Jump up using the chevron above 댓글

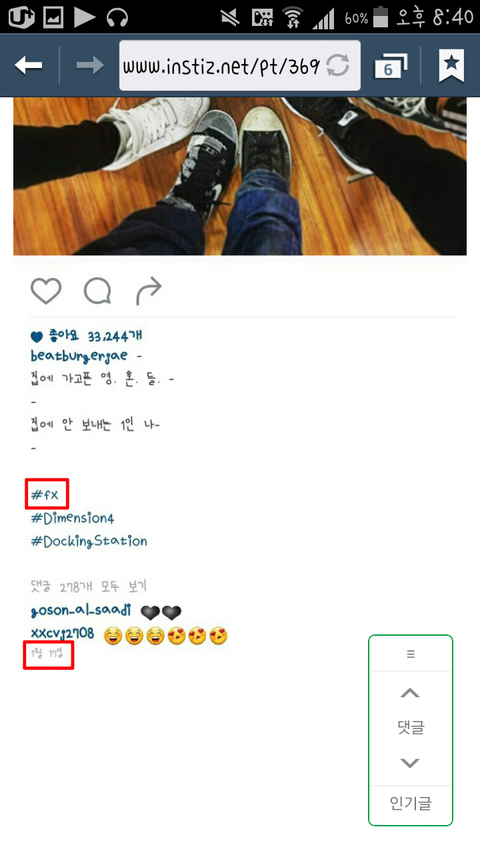pos(410,693)
